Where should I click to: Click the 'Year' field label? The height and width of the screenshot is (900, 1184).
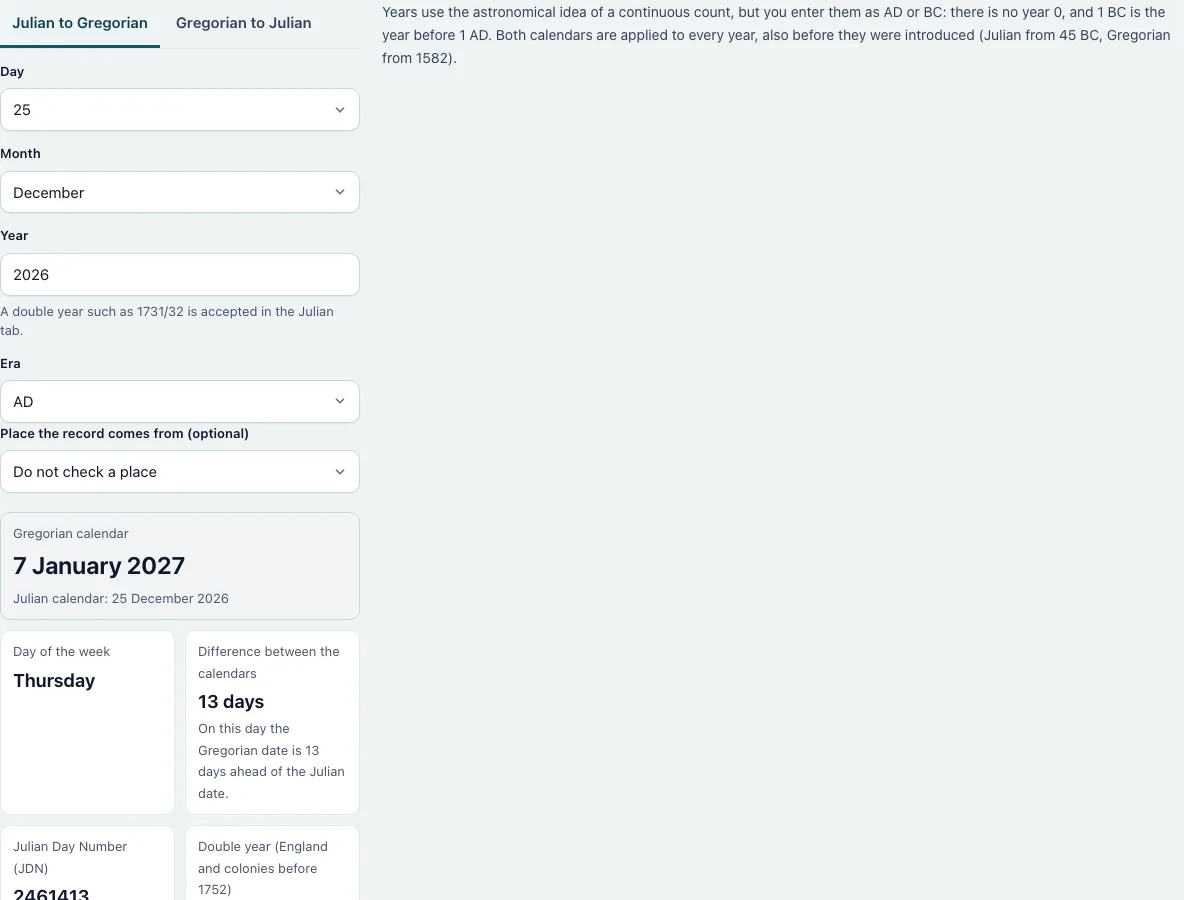pyautogui.click(x=14, y=236)
